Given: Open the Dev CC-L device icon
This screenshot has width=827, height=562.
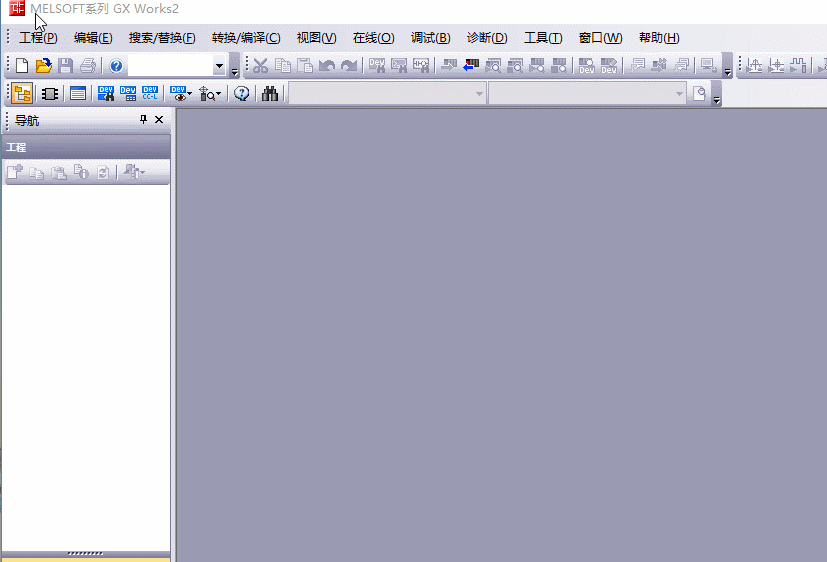Looking at the screenshot, I should click(x=150, y=94).
